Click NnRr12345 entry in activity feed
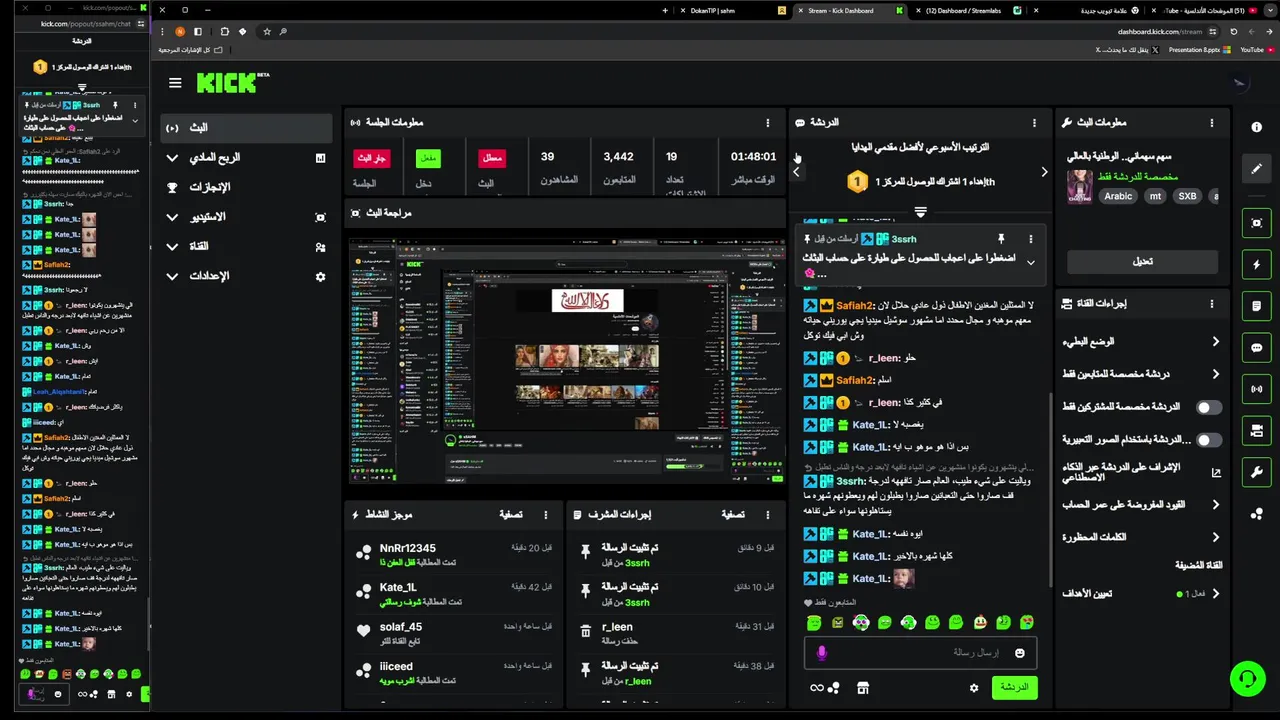The image size is (1280, 720). coord(454,555)
